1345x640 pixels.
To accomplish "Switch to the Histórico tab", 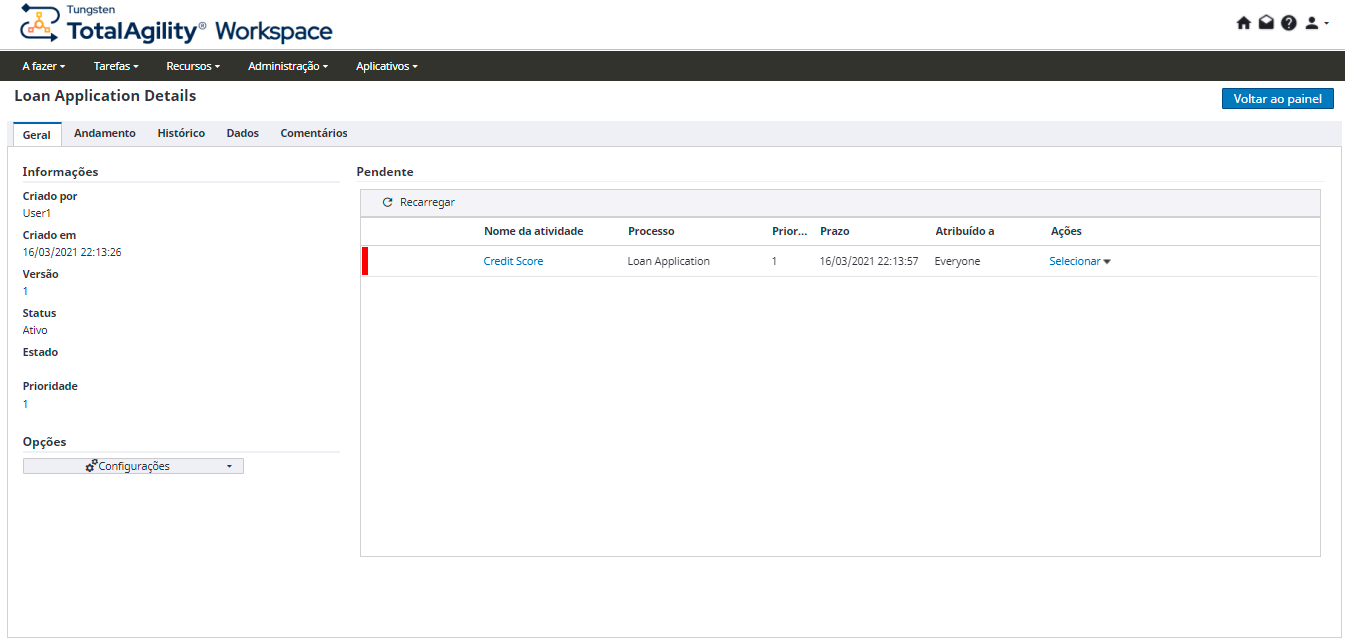I will click(x=181, y=134).
